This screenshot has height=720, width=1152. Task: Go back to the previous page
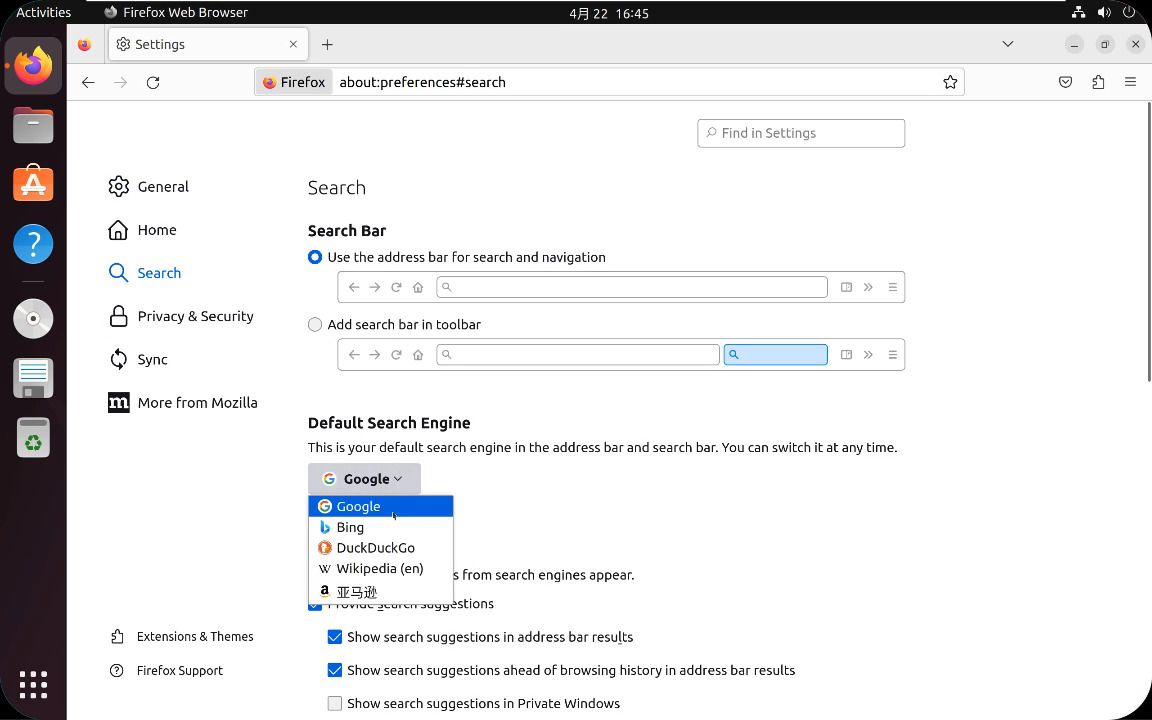88,82
